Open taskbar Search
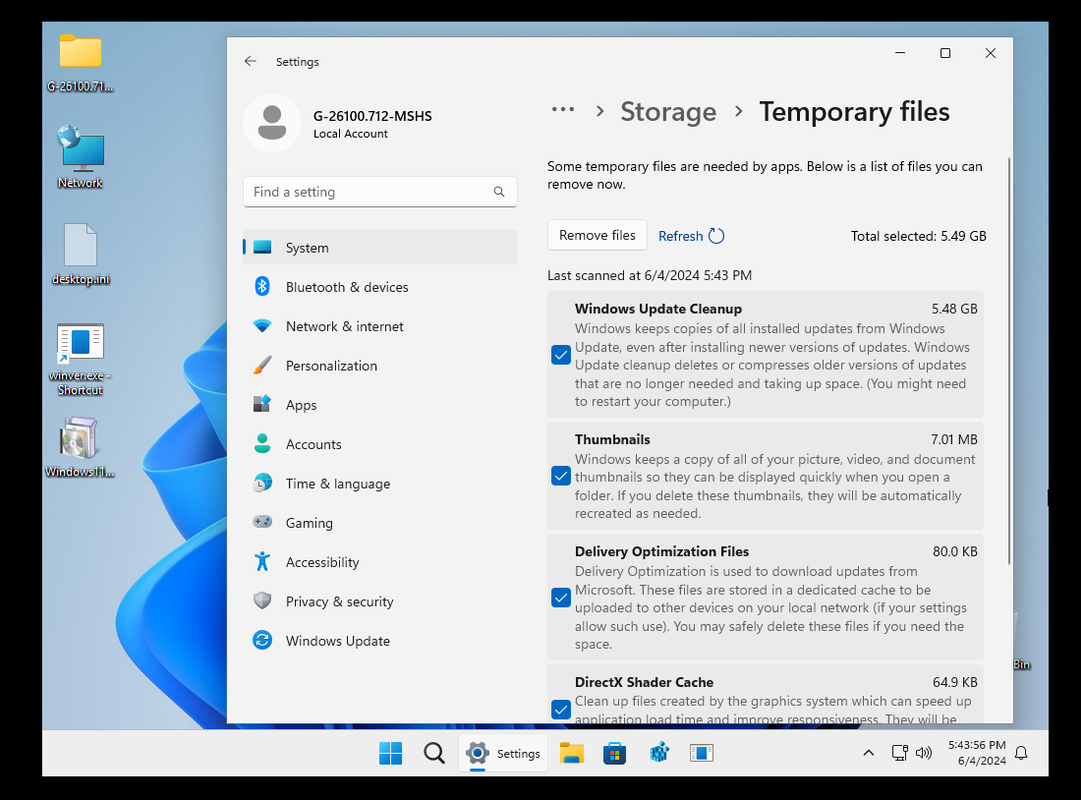The width and height of the screenshot is (1081, 800). [x=434, y=753]
